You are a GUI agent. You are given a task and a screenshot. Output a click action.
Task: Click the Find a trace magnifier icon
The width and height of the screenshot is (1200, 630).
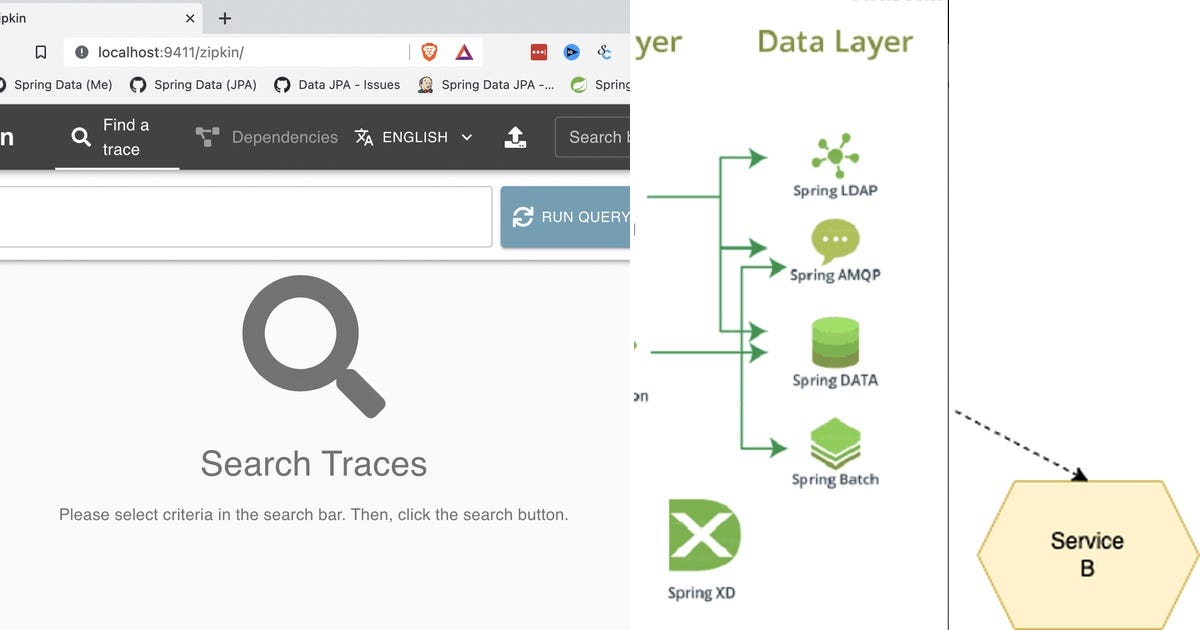tap(80, 137)
